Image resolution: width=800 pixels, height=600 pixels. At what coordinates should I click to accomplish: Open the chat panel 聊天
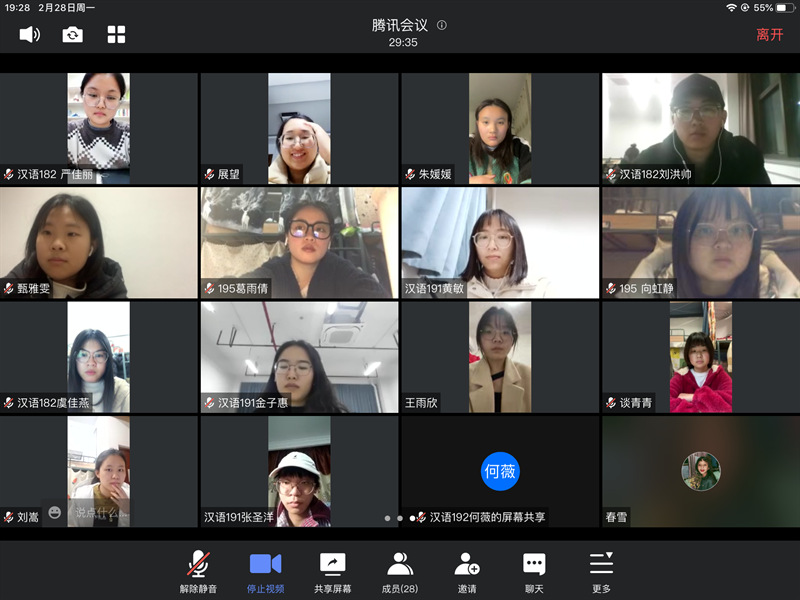(534, 572)
